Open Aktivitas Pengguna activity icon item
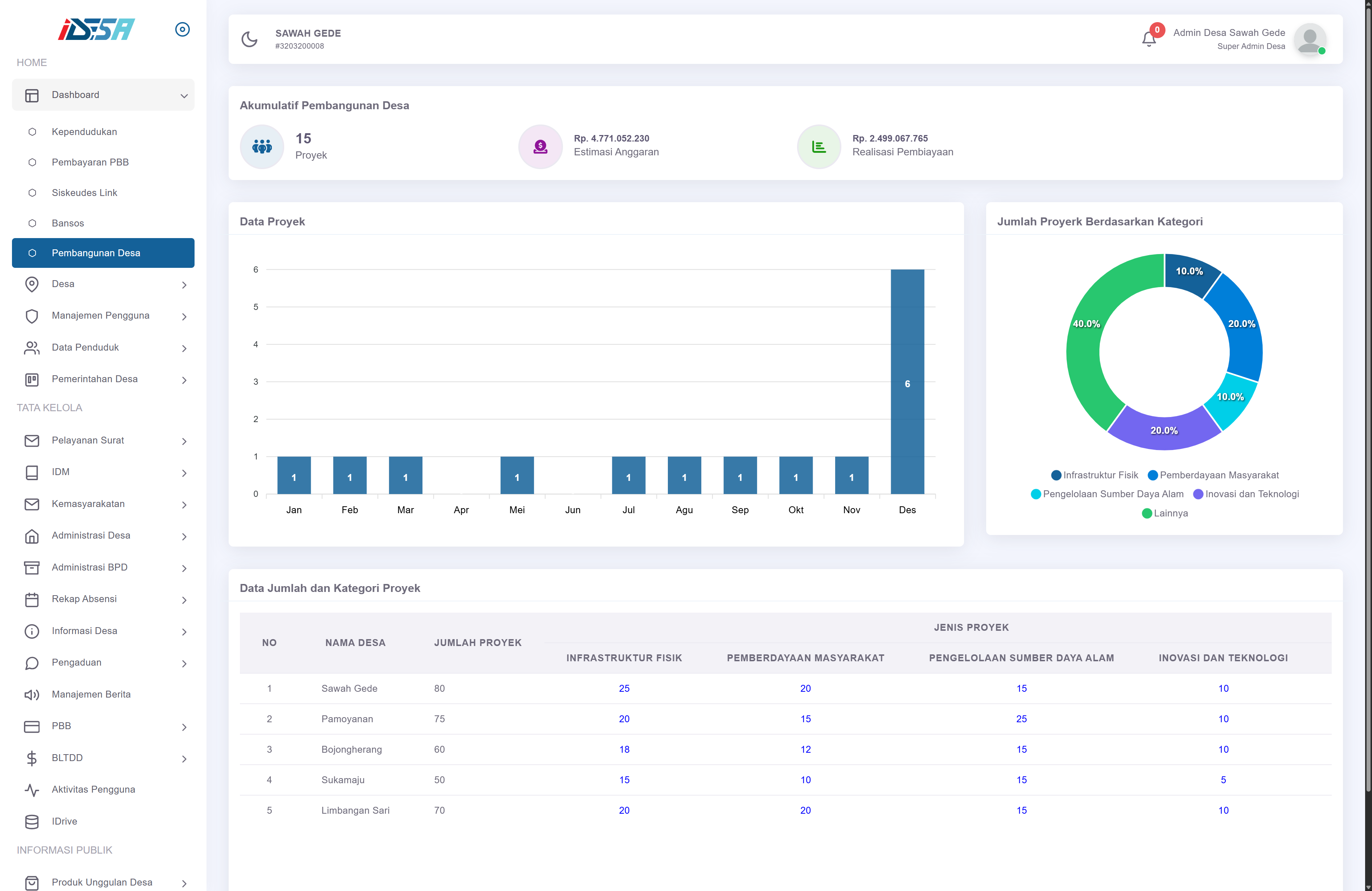Screen dimensions: 1372x891 [x=32, y=790]
